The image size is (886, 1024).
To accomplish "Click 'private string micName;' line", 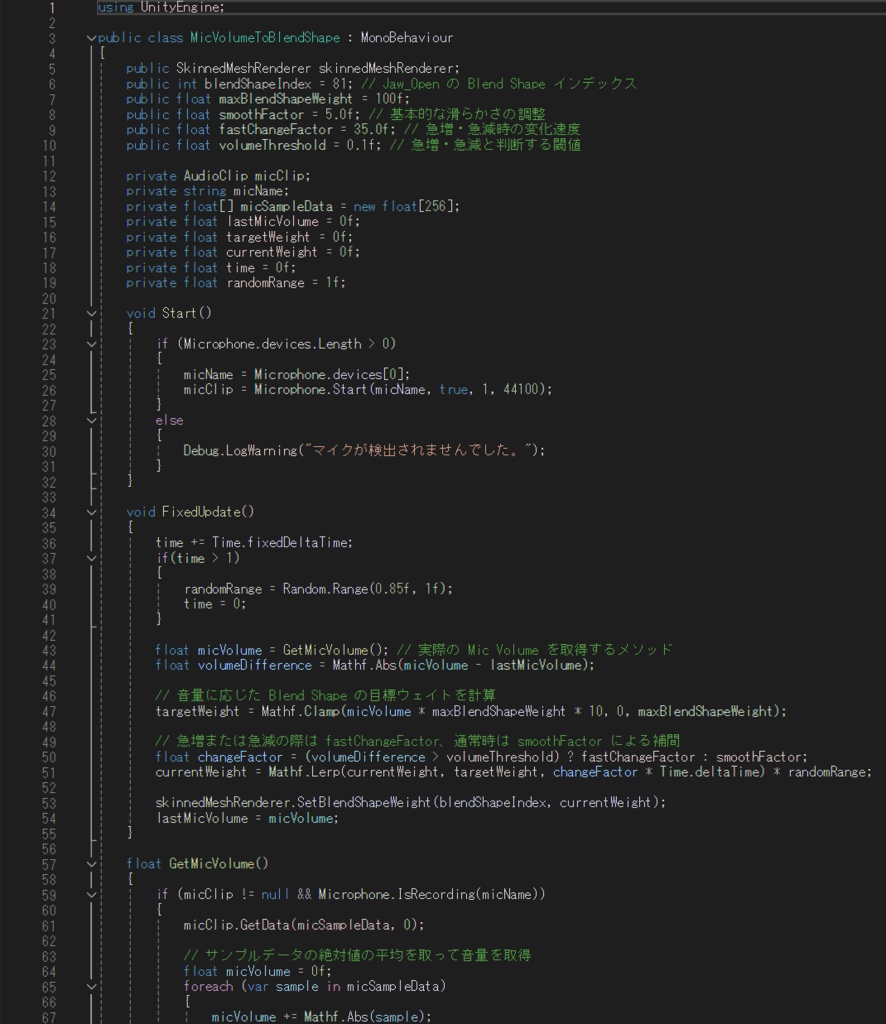I will point(208,191).
